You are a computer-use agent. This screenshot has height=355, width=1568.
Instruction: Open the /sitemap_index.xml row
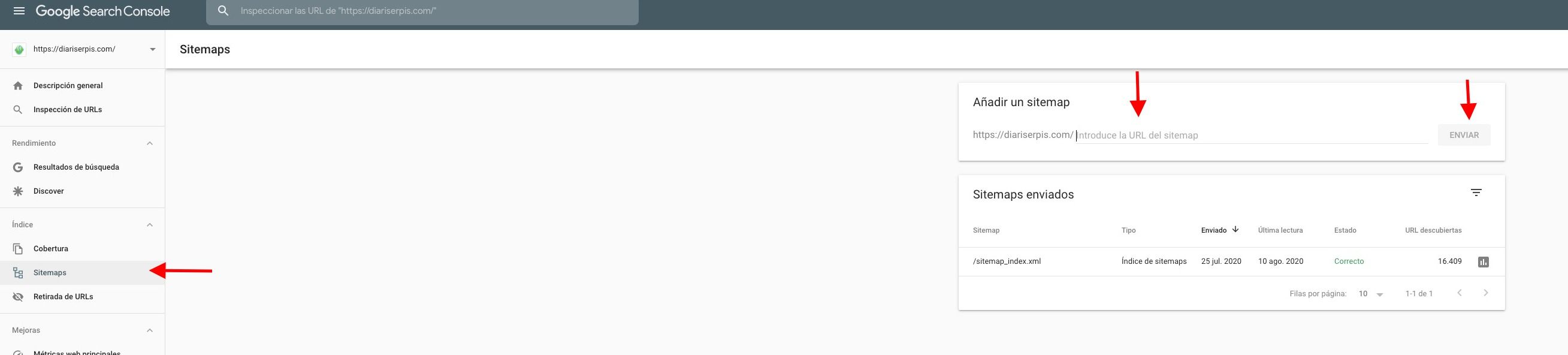[x=1231, y=262]
